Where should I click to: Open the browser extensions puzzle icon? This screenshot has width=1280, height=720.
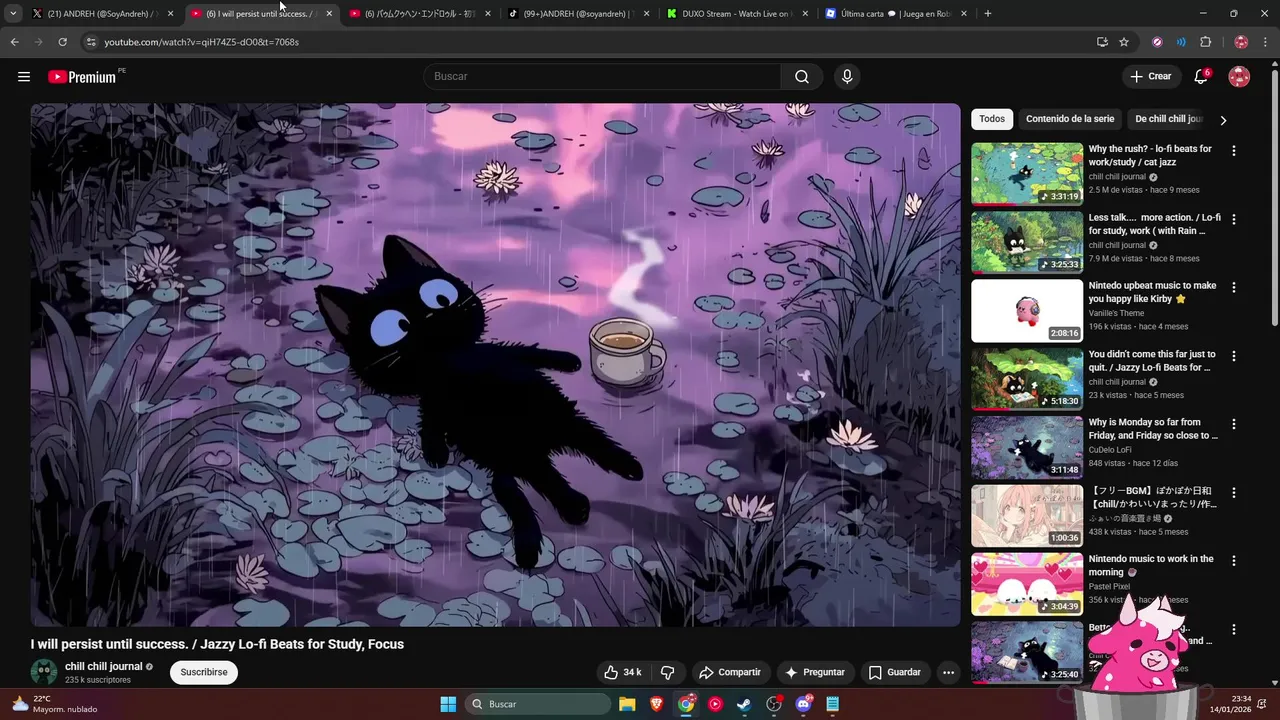[1205, 42]
